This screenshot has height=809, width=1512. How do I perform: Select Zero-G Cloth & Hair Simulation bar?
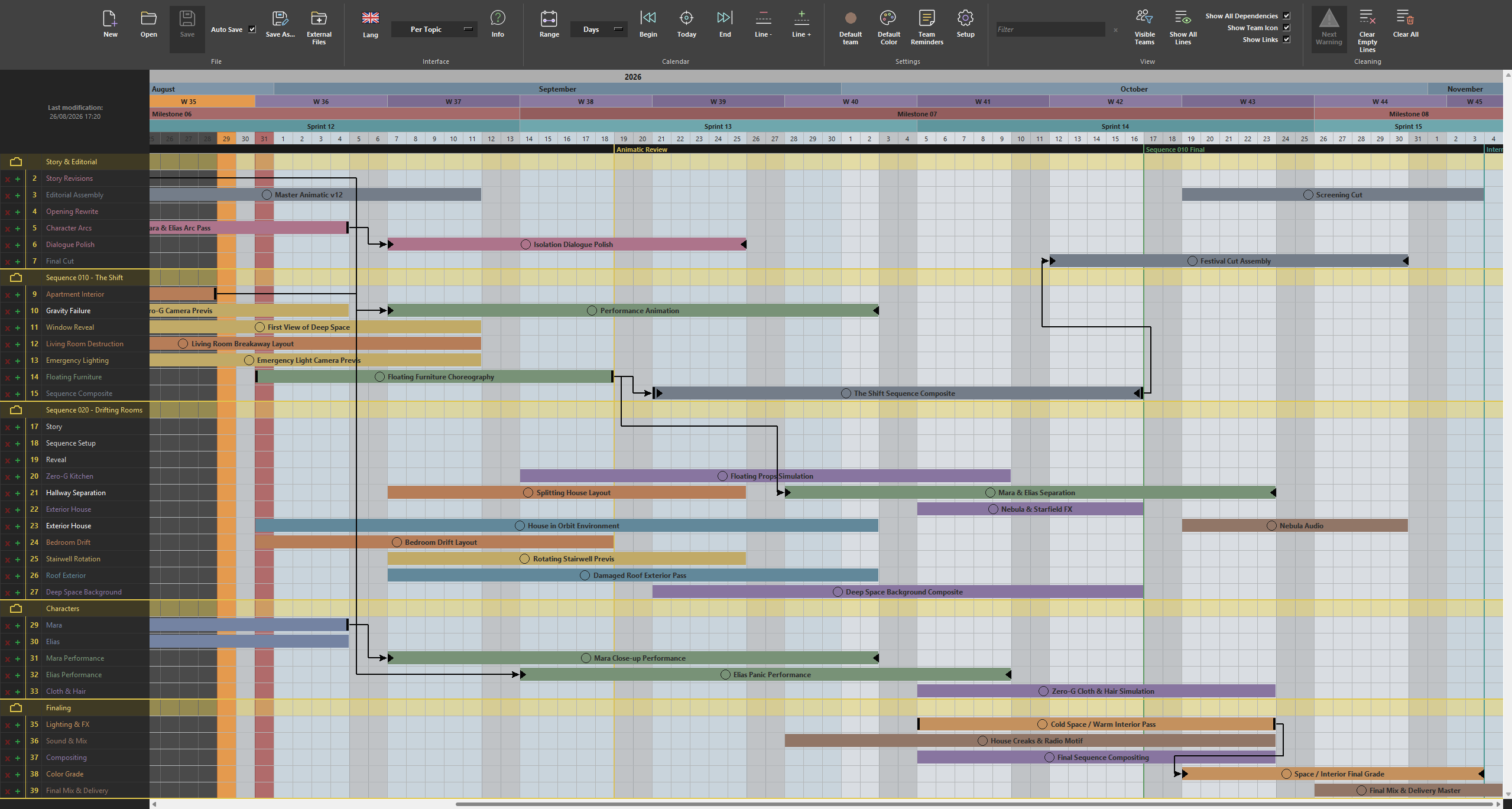click(1096, 691)
